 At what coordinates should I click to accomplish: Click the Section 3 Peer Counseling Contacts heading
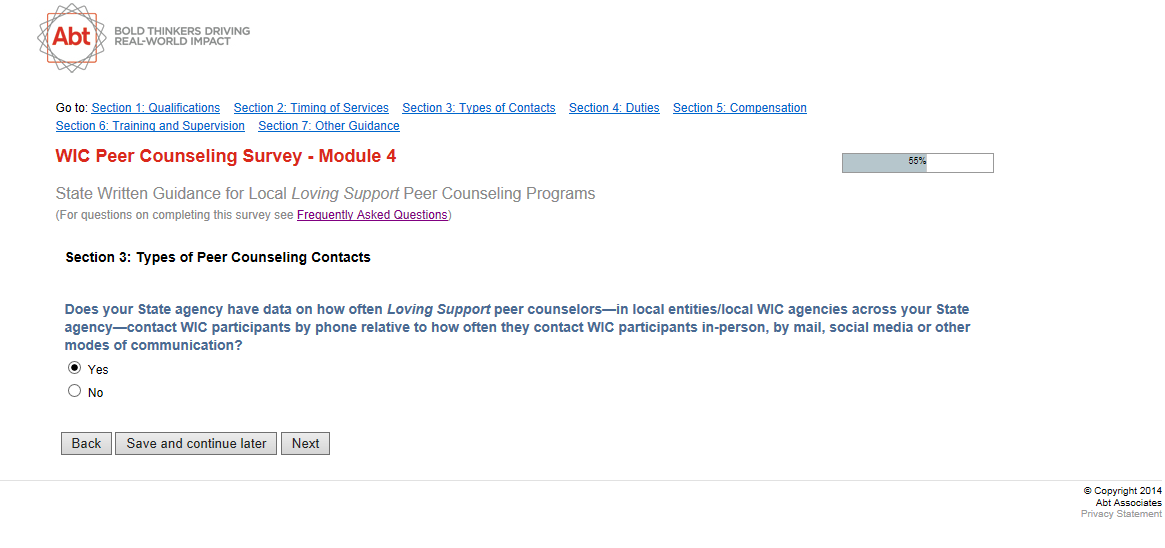218,257
